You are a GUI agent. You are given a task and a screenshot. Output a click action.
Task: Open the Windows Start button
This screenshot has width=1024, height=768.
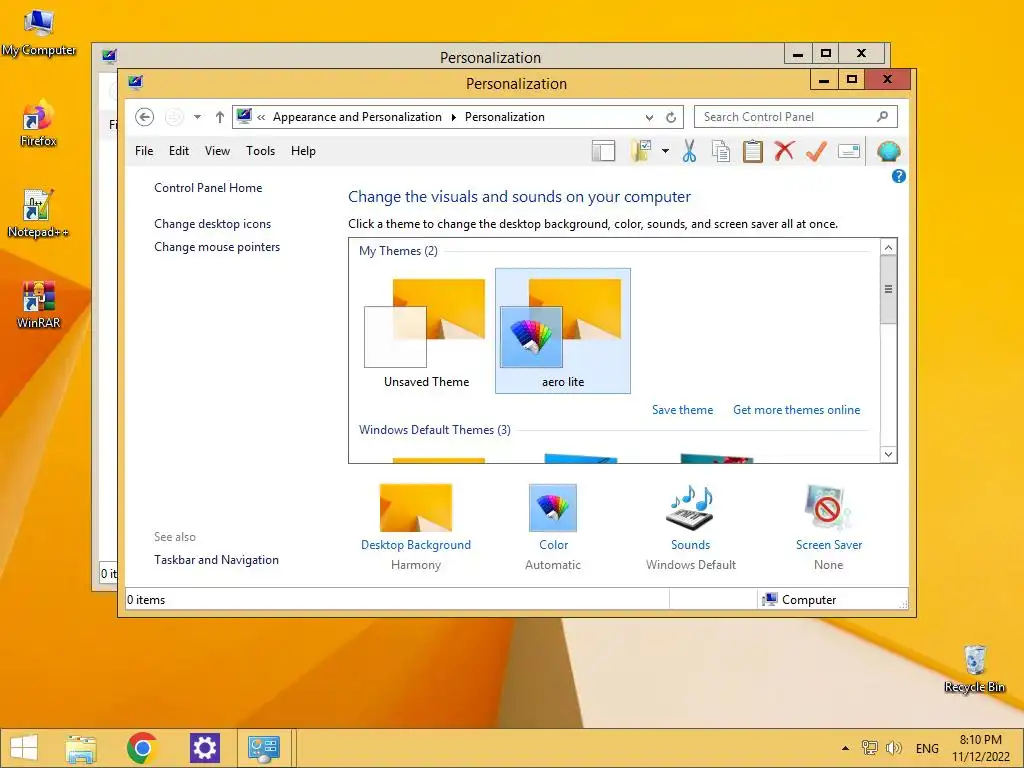point(24,748)
